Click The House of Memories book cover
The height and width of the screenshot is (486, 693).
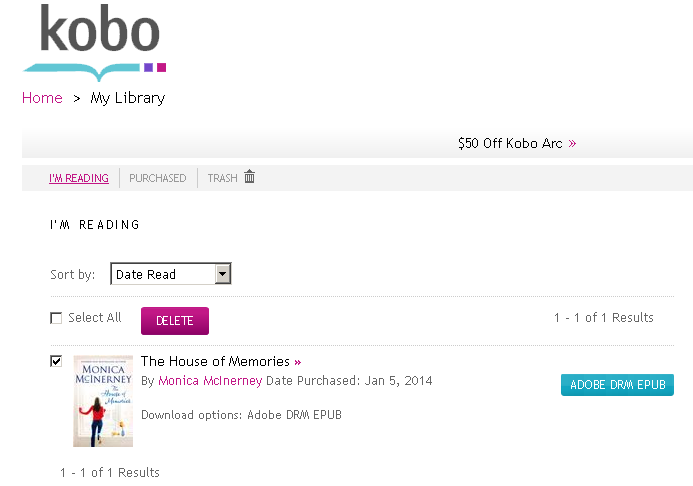pos(103,401)
